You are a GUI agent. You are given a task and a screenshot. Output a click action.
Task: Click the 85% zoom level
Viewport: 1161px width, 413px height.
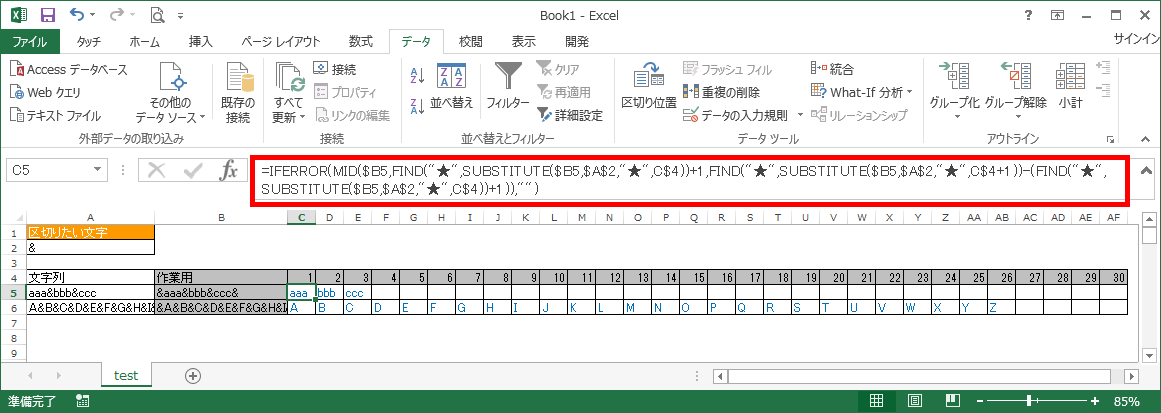(1125, 401)
